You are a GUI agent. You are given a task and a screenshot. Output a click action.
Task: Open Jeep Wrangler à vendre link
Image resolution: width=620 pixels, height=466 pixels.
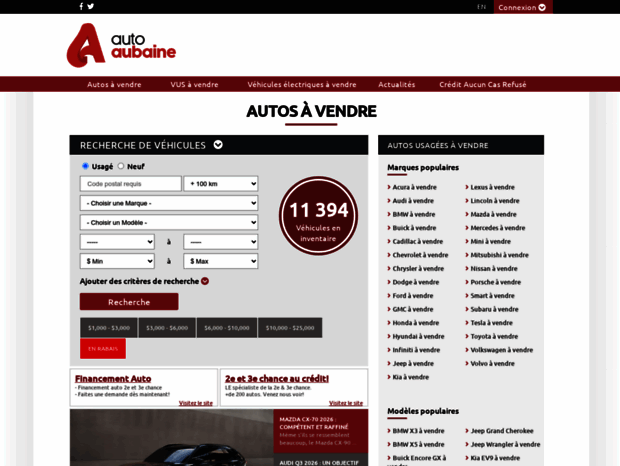pyautogui.click(x=505, y=444)
